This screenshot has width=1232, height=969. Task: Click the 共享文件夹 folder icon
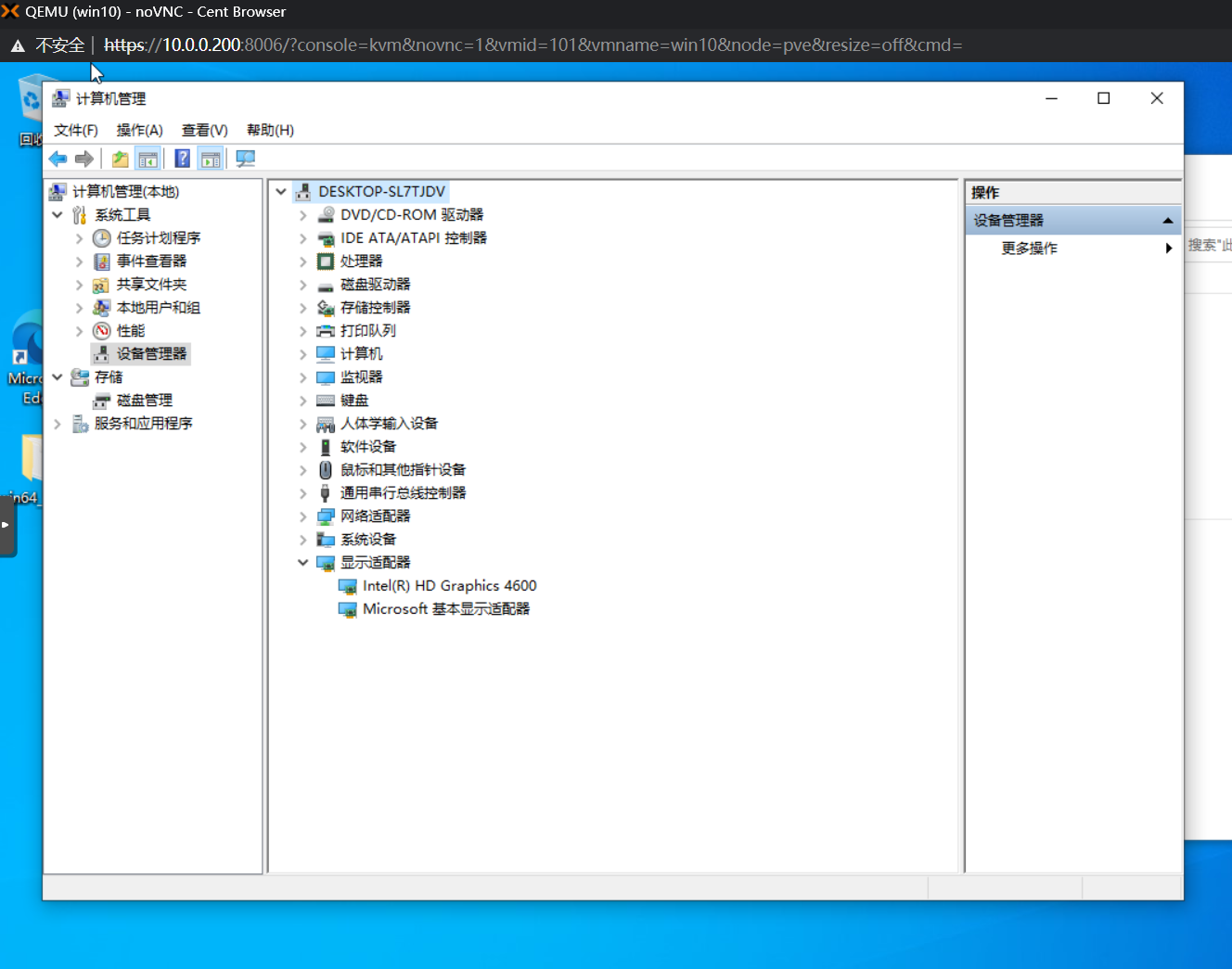[102, 285]
